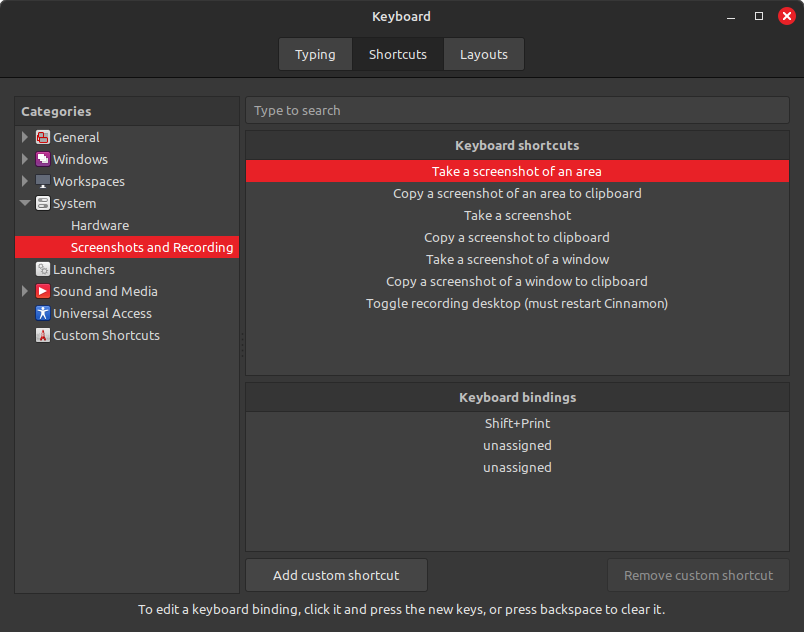The height and width of the screenshot is (632, 804).
Task: Click the Launchers category icon
Action: click(43, 270)
